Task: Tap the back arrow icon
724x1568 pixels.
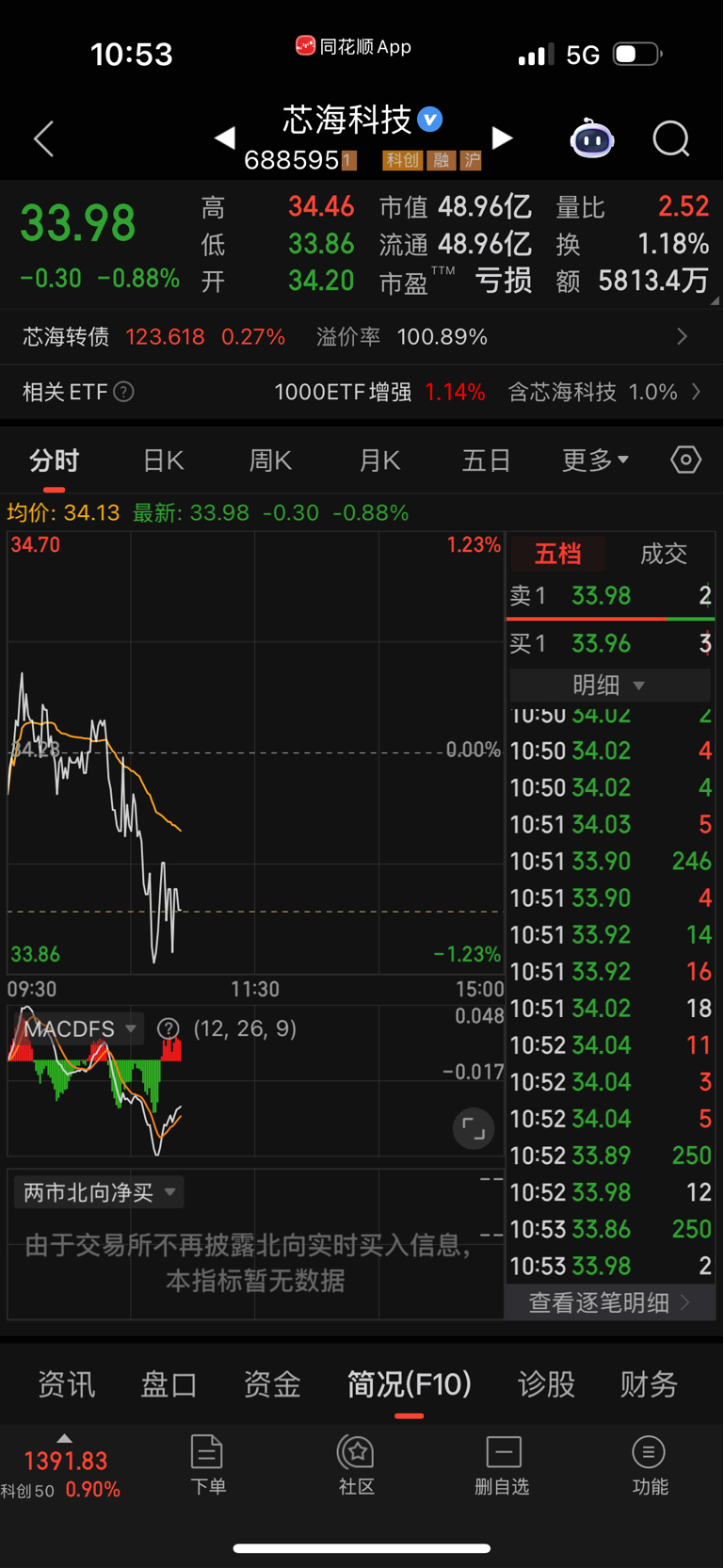Action: [43, 139]
